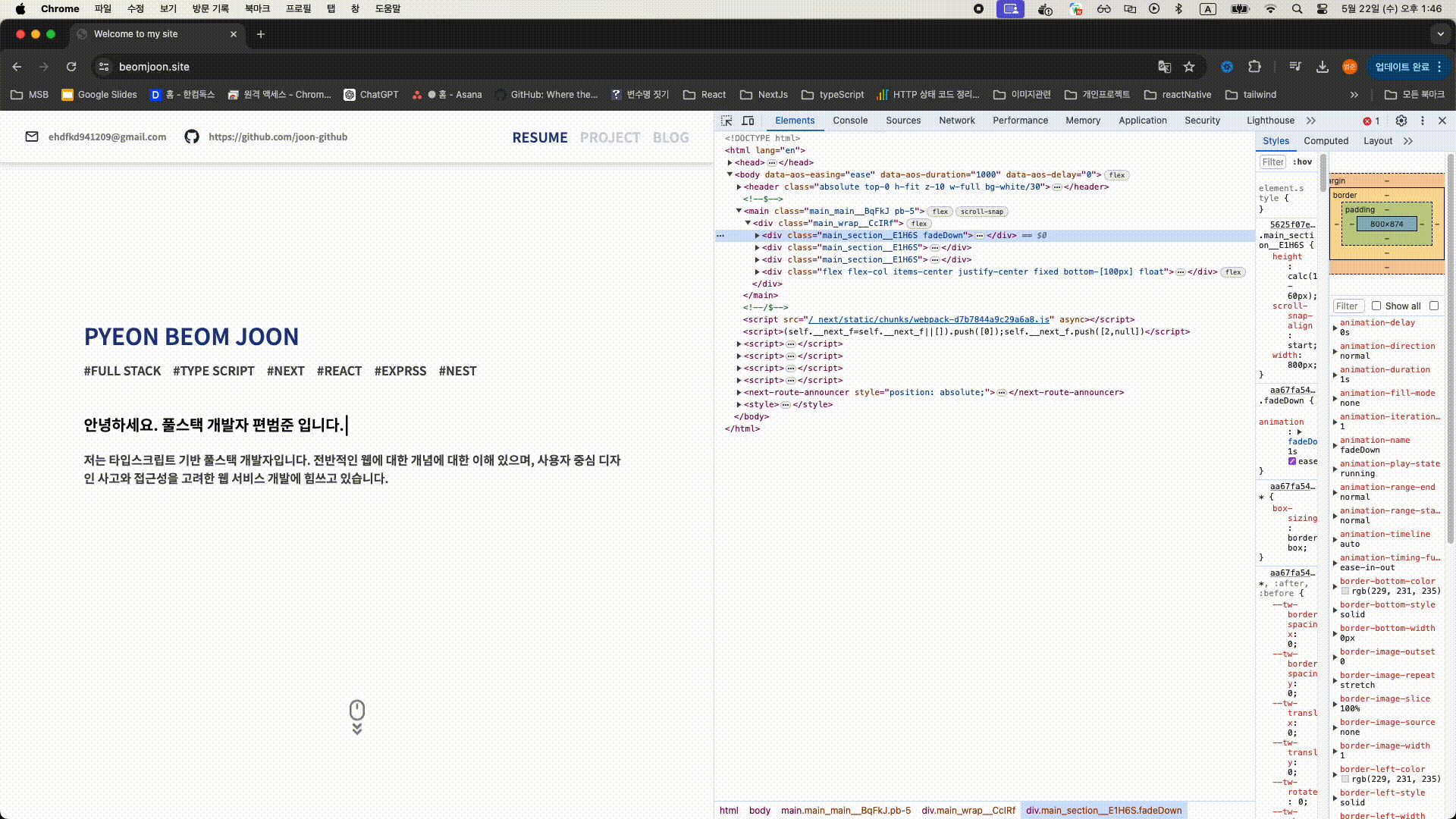Toggle the :hov element state button
1456x819 pixels.
[1303, 162]
